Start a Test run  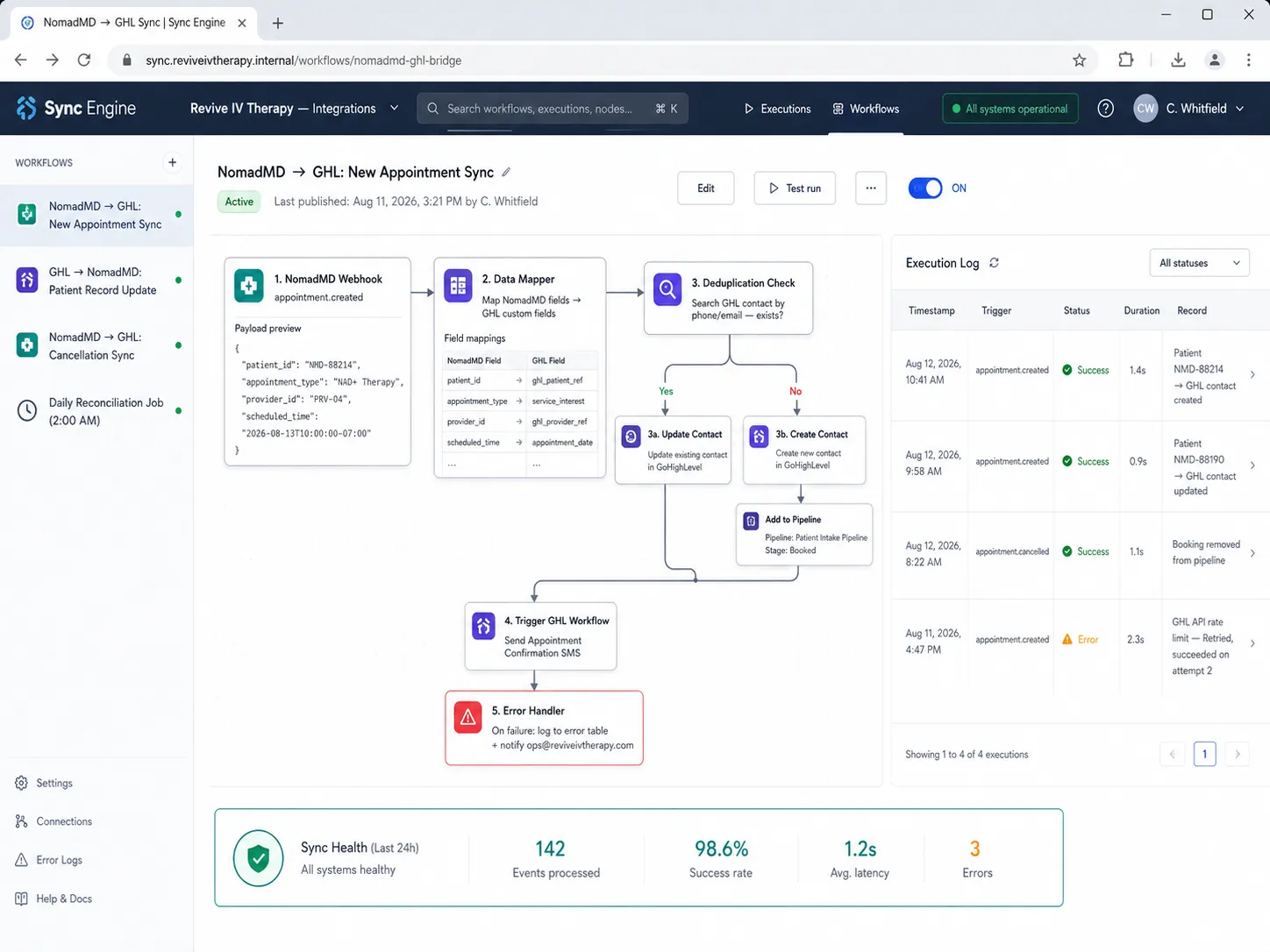(x=795, y=188)
